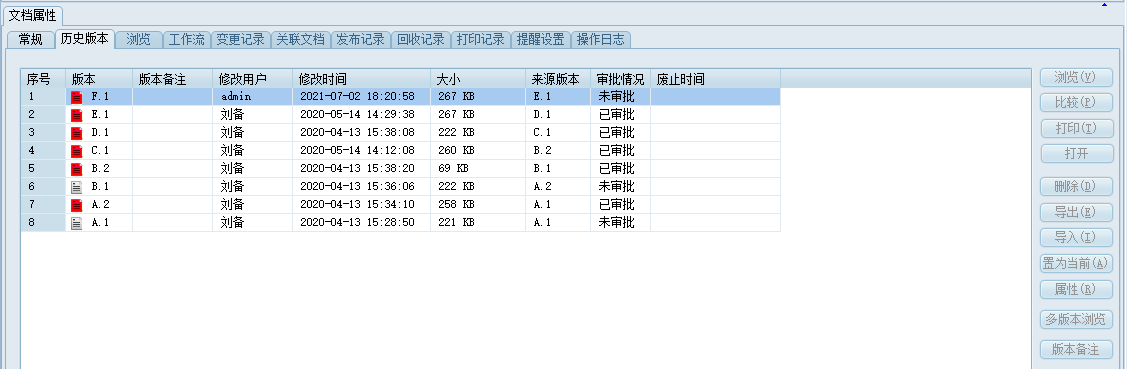1127x369 pixels.
Task: Click the 258 KB size cell
Action: click(478, 204)
